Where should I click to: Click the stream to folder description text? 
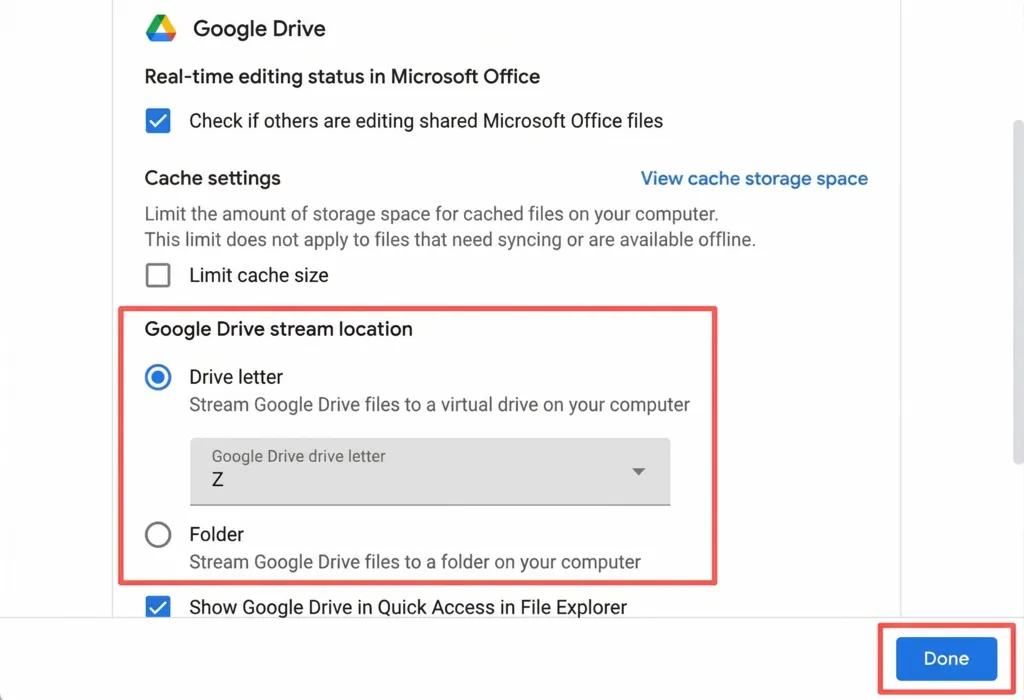[x=415, y=562]
